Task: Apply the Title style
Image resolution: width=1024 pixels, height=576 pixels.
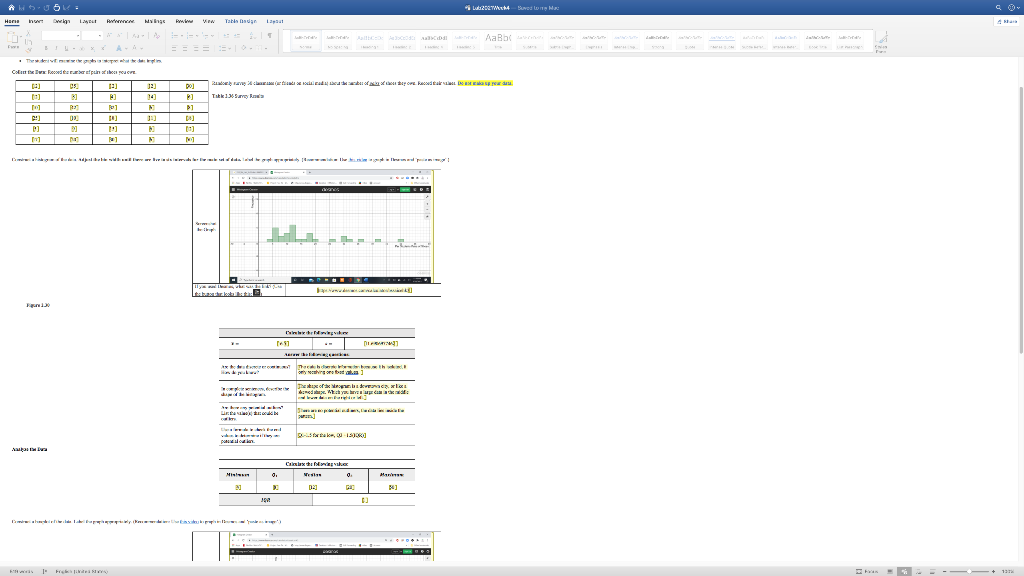Action: (498, 42)
